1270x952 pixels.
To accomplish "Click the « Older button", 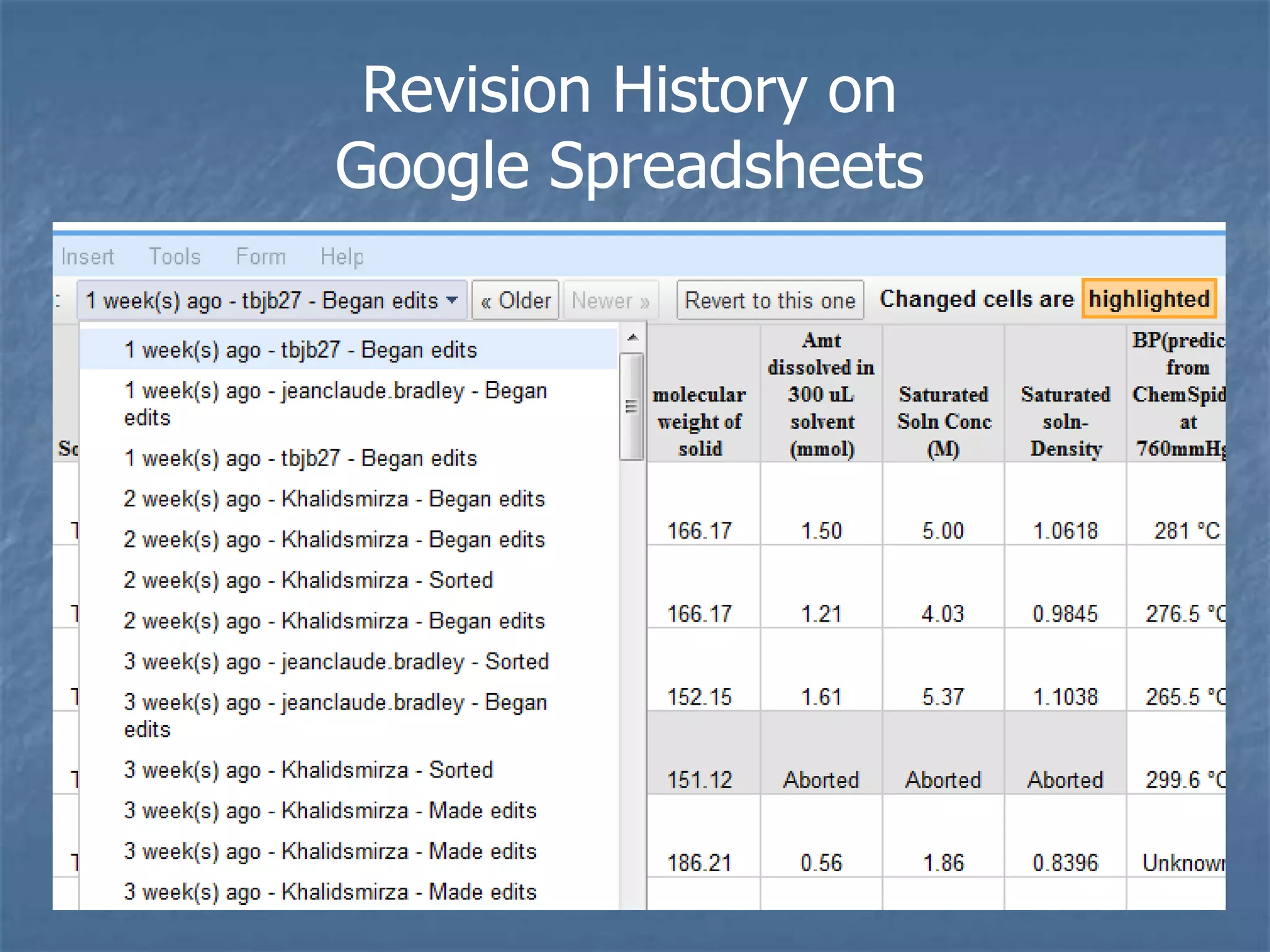I will click(x=515, y=301).
